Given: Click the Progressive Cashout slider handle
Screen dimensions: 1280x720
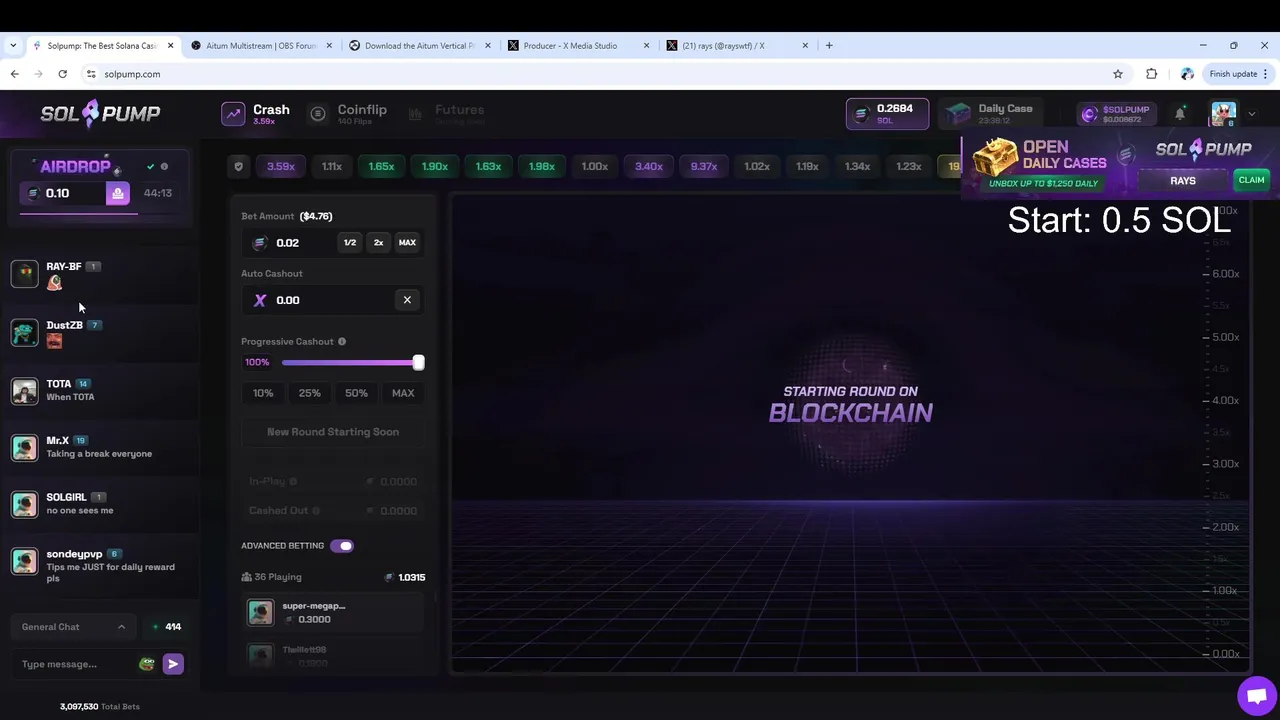Looking at the screenshot, I should click(418, 362).
